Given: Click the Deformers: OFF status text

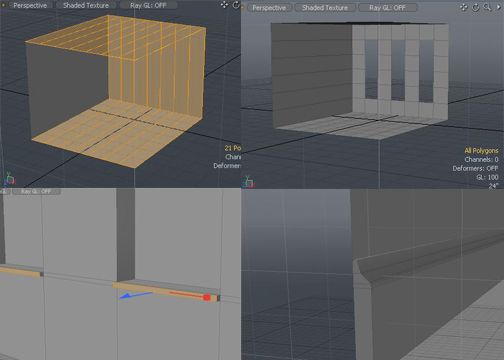Looking at the screenshot, I should click(x=475, y=168).
